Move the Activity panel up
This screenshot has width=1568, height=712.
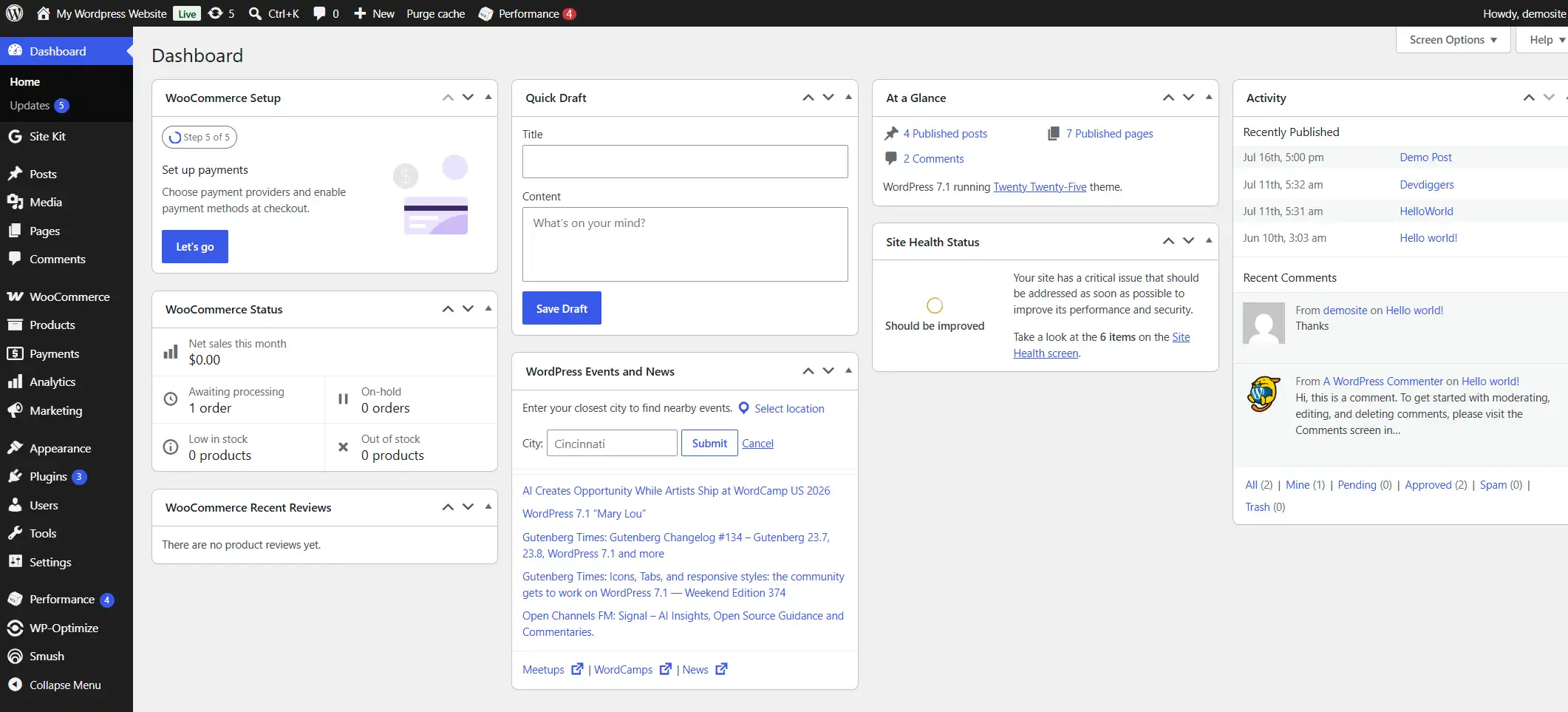tap(1529, 98)
